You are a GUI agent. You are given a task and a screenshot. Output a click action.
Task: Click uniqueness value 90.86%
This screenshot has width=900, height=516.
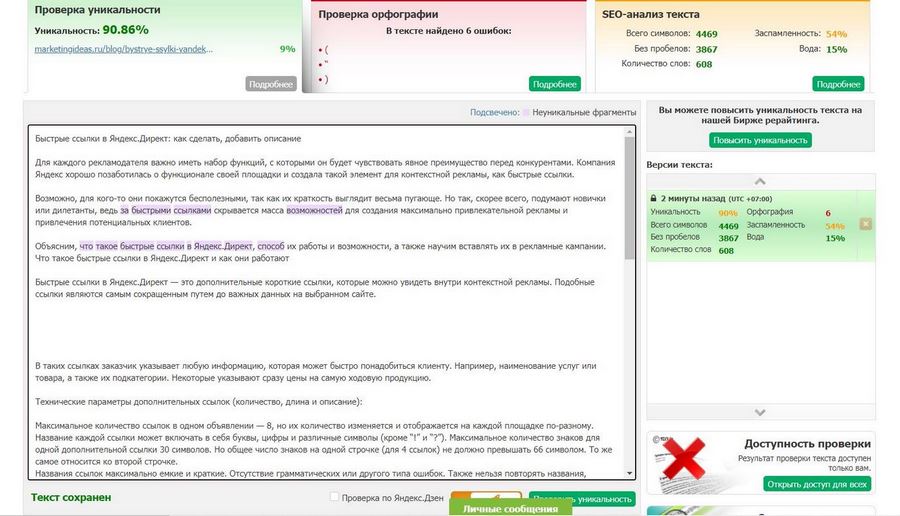[126, 30]
